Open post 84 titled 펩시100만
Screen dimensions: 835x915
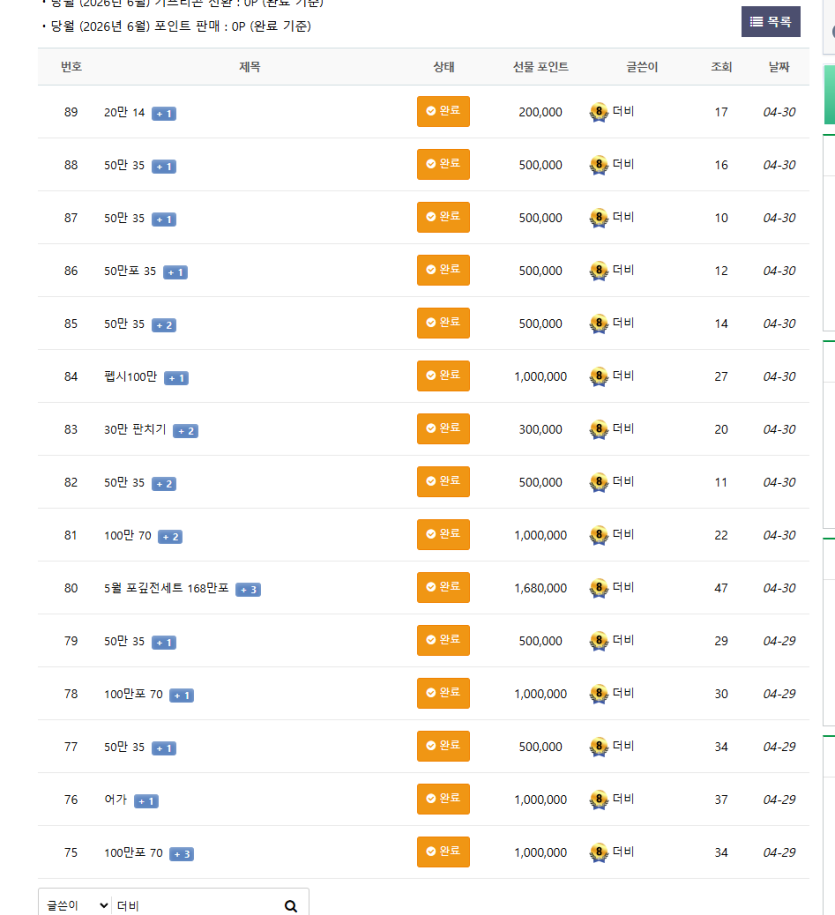pyautogui.click(x=130, y=377)
